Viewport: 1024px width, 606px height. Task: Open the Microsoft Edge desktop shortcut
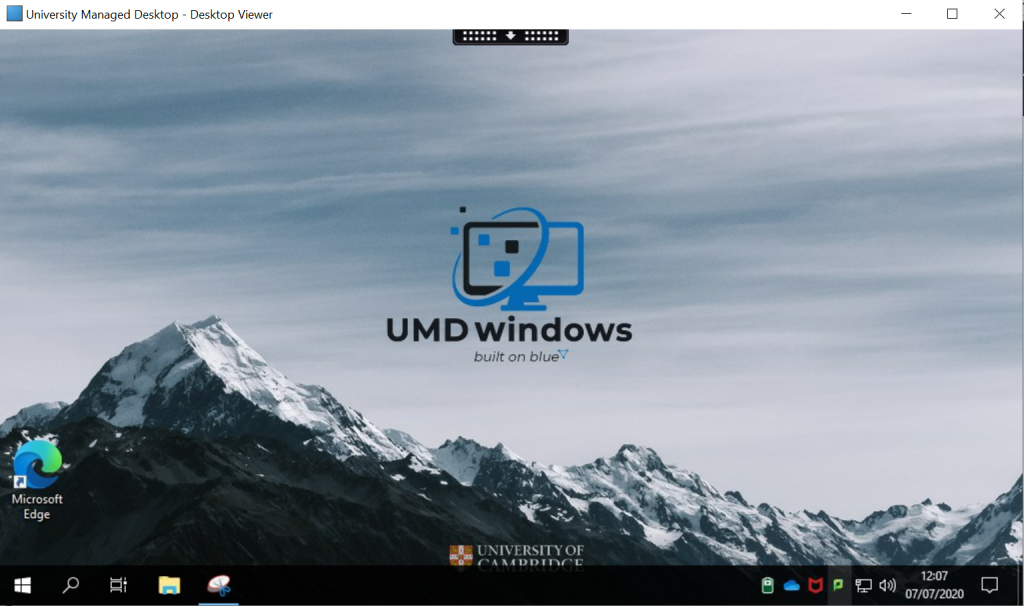(37, 481)
